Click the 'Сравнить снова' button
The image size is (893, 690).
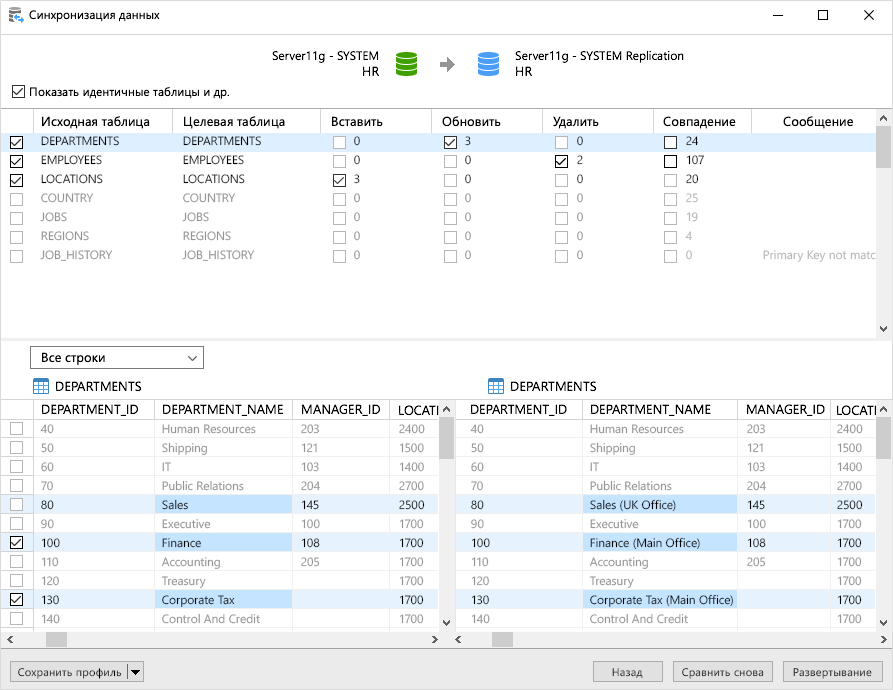[723, 672]
